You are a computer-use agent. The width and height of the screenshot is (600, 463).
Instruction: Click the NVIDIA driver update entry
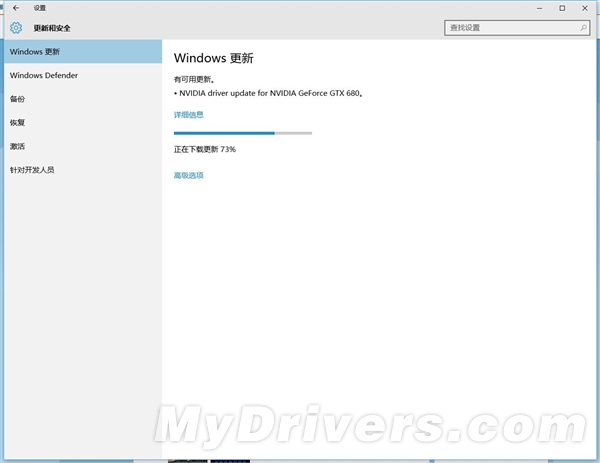coord(268,93)
